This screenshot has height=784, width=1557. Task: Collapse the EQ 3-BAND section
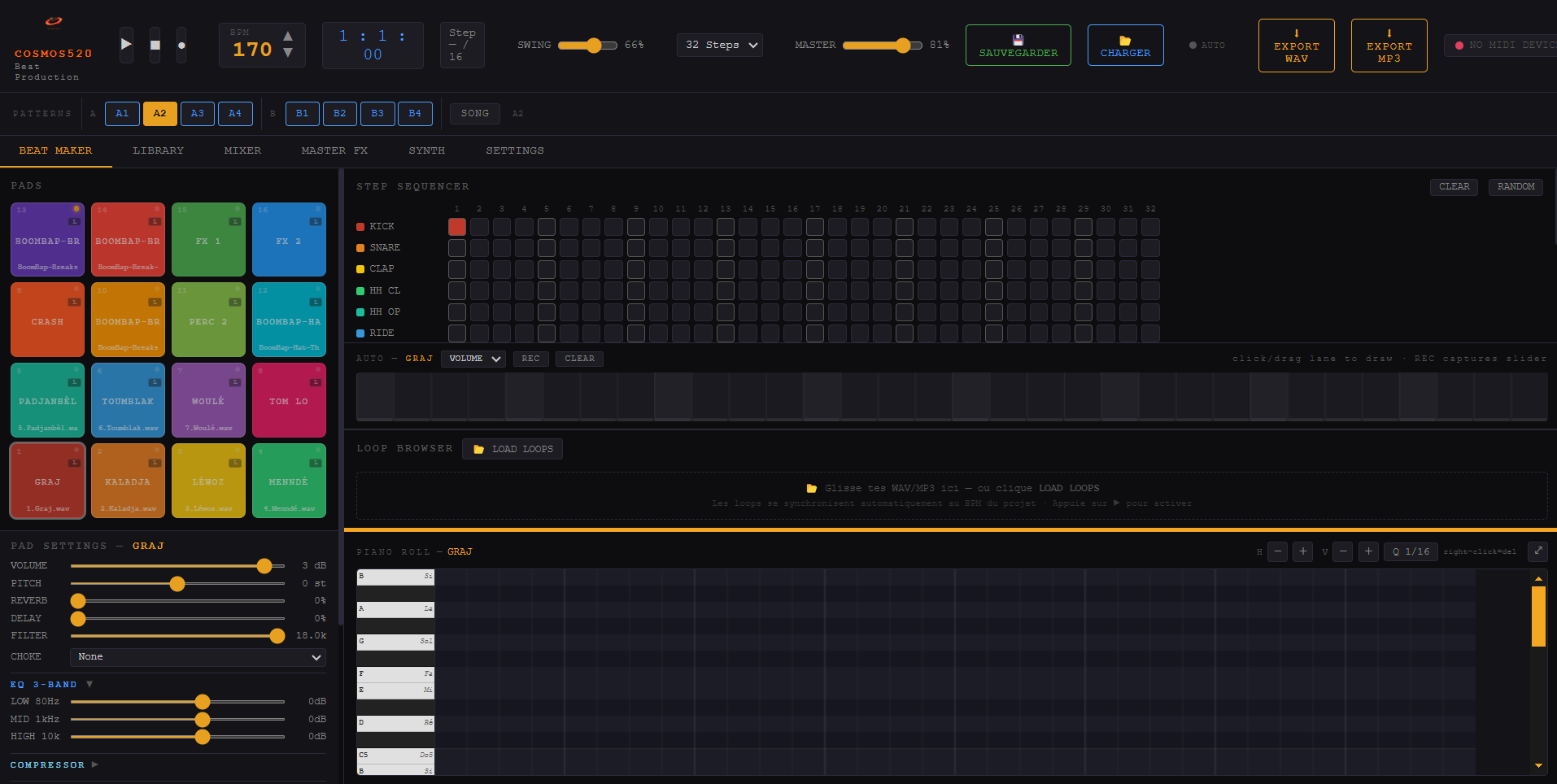click(89, 684)
